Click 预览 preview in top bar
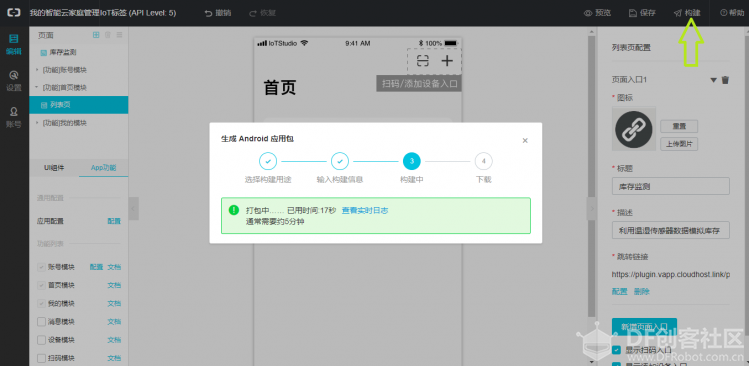749x366 pixels. (598, 13)
